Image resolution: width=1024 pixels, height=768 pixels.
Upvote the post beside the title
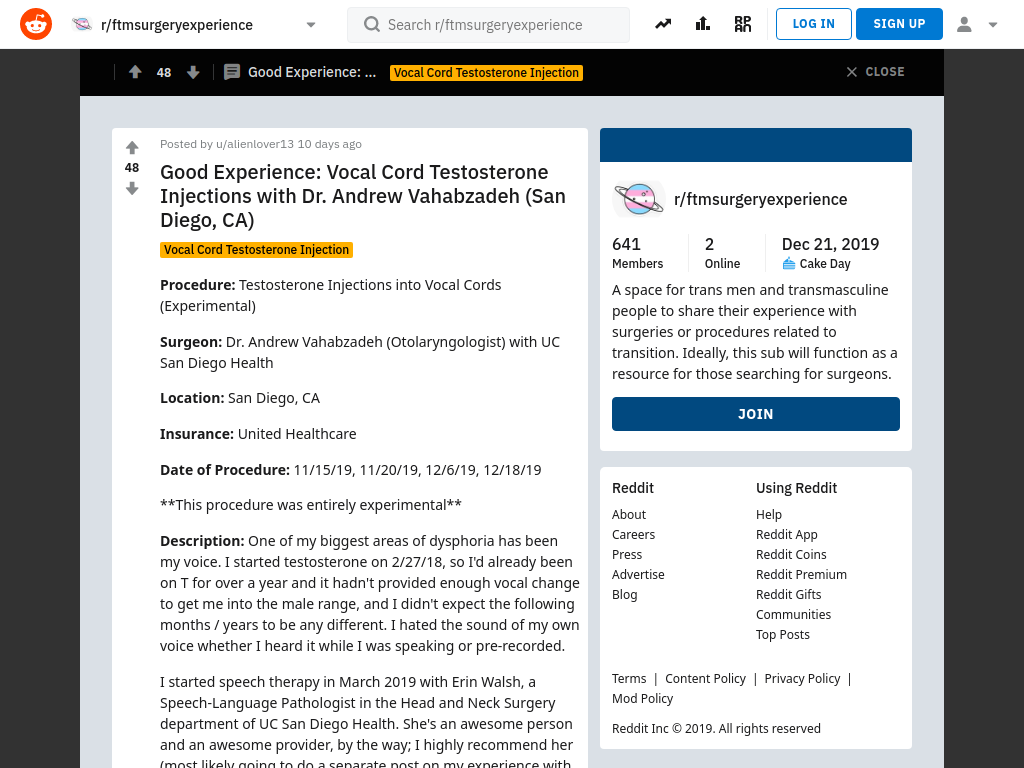pos(132,148)
